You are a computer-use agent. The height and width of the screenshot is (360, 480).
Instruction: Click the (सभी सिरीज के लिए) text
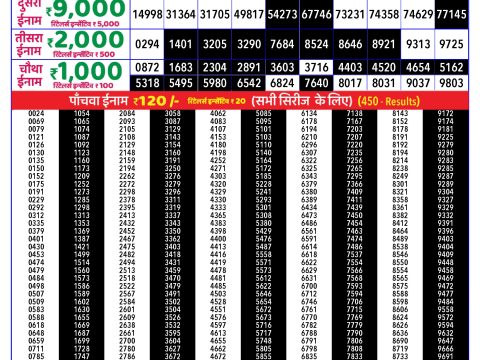pos(302,101)
